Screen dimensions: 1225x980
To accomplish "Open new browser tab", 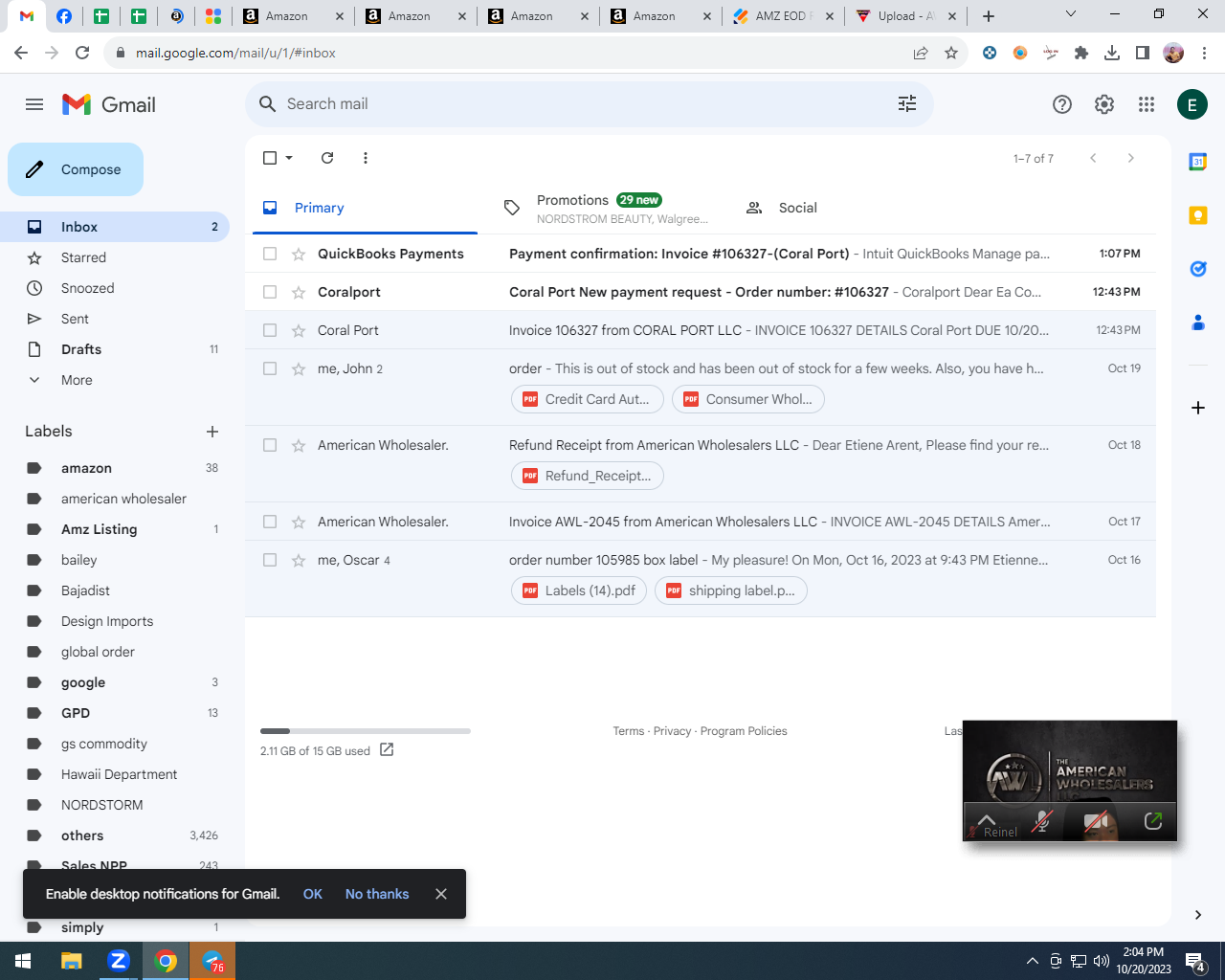I will [x=989, y=16].
